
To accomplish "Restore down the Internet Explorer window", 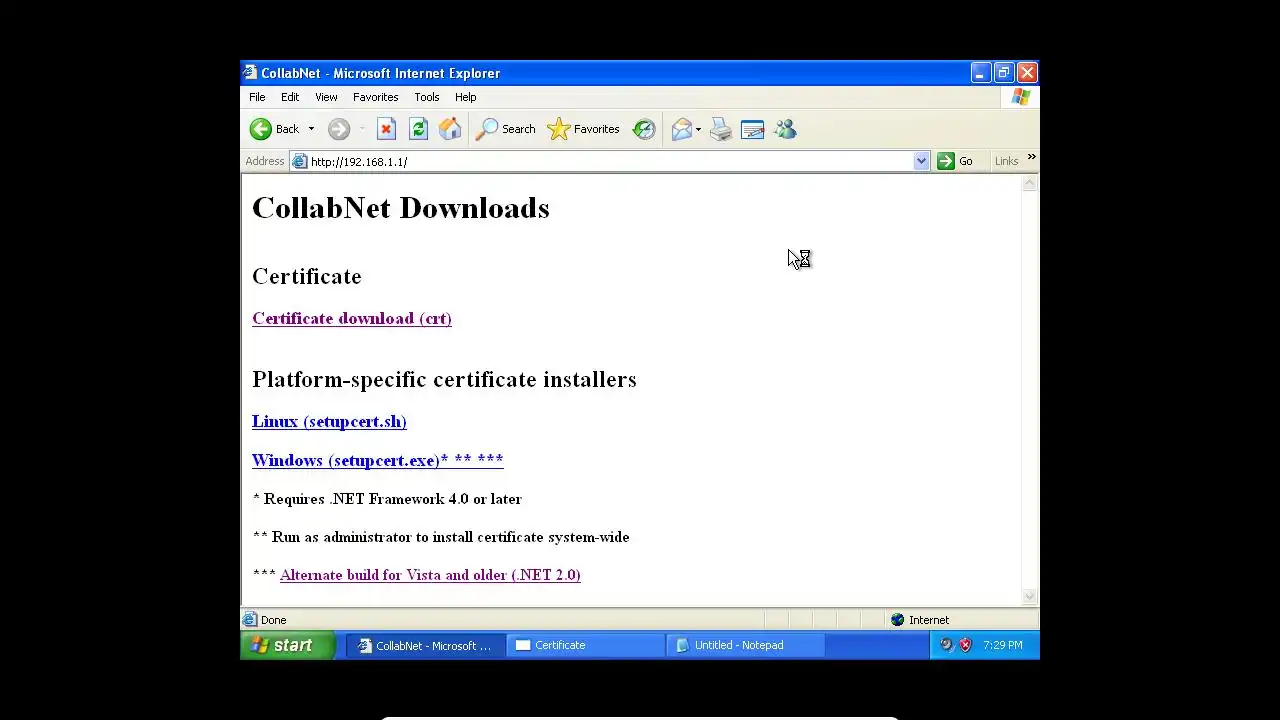I will coord(1003,72).
